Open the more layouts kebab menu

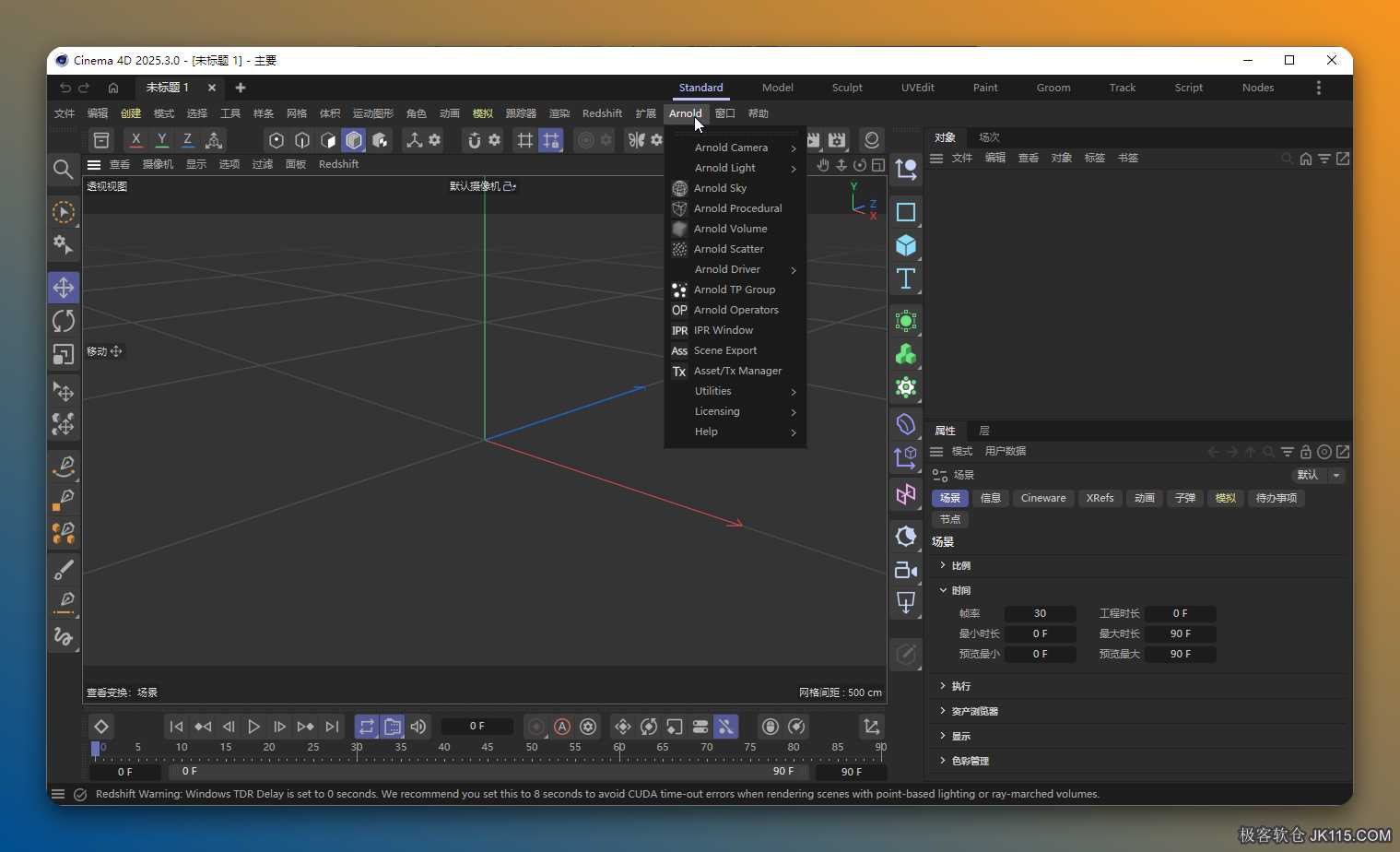[x=1319, y=88]
